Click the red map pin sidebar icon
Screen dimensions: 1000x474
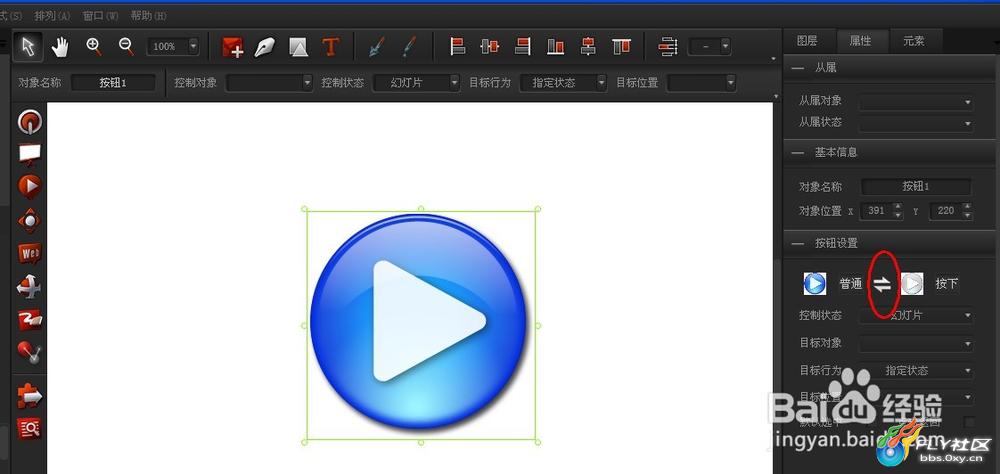[x=29, y=352]
